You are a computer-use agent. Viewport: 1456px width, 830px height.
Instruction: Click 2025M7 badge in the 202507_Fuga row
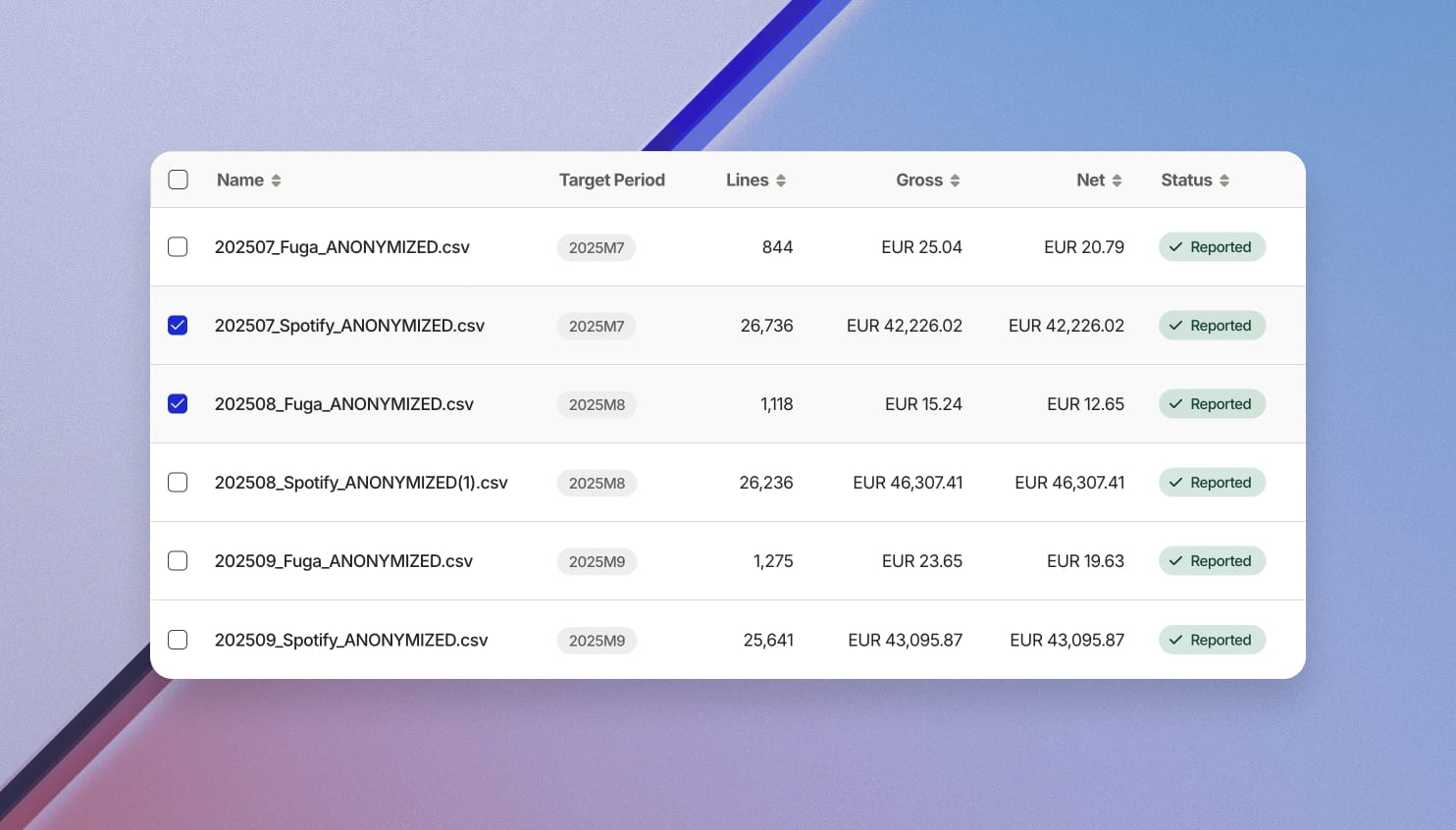click(597, 247)
